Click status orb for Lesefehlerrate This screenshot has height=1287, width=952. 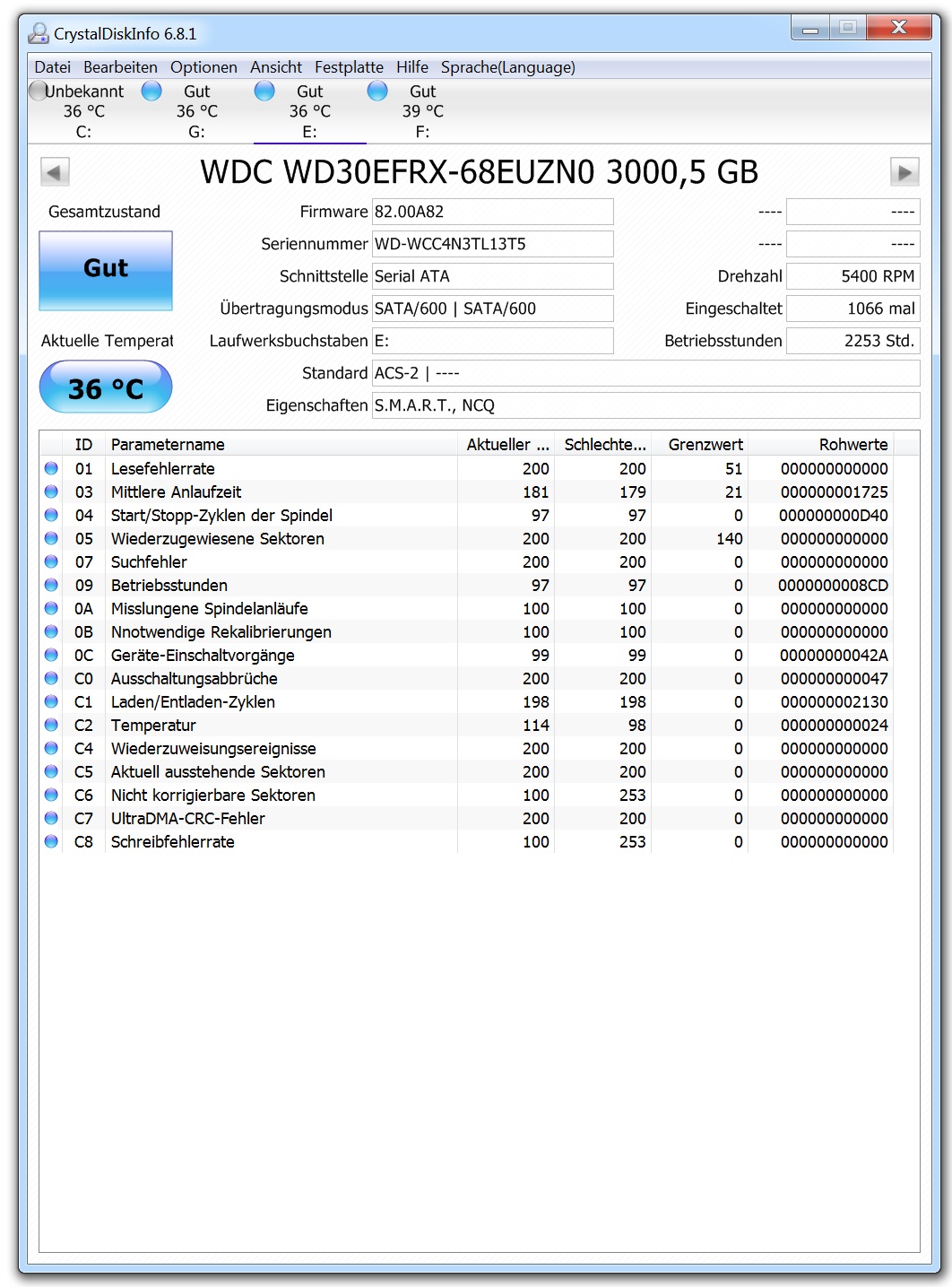click(x=51, y=468)
